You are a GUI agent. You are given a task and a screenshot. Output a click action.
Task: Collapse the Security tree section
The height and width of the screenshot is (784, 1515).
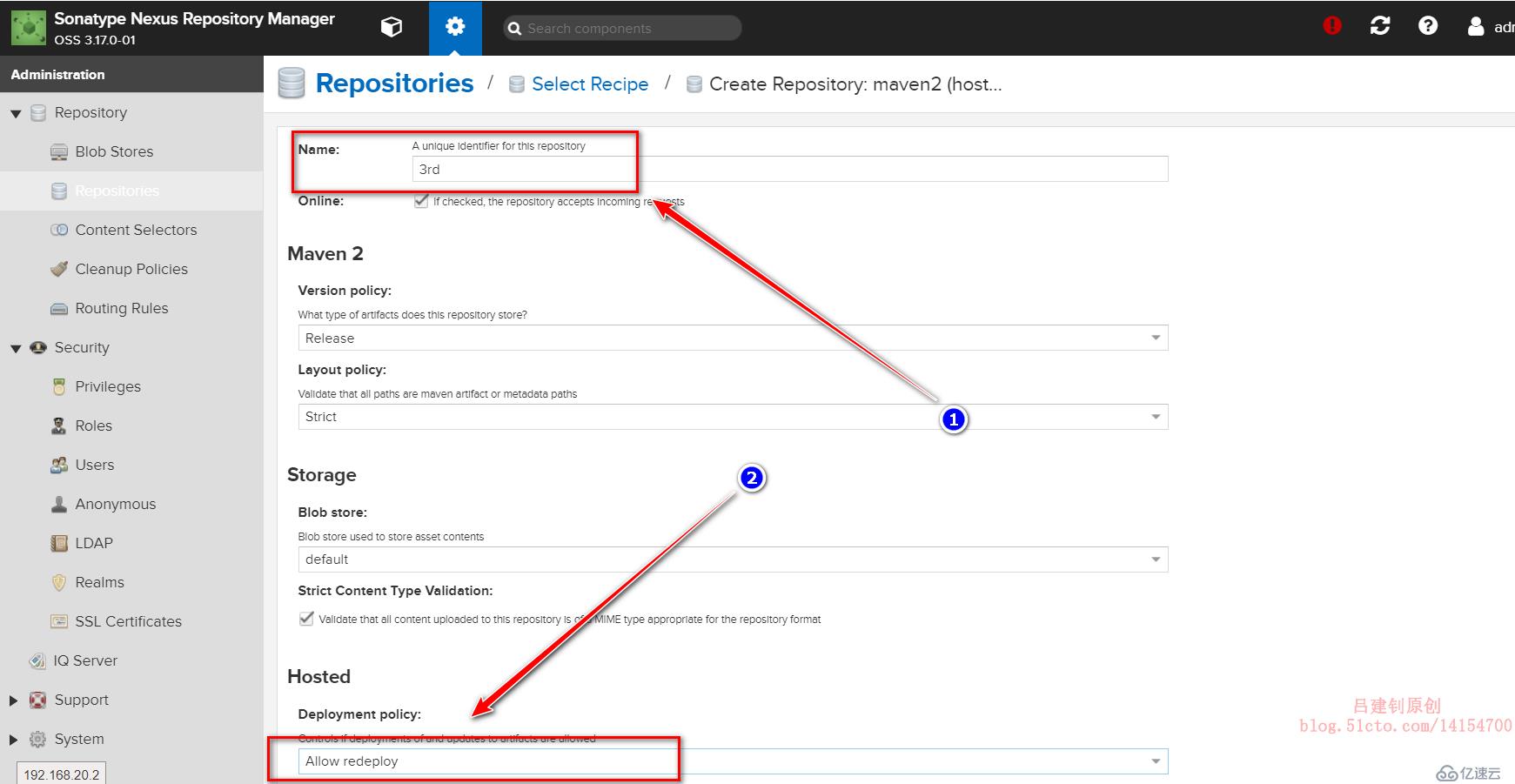pos(16,349)
